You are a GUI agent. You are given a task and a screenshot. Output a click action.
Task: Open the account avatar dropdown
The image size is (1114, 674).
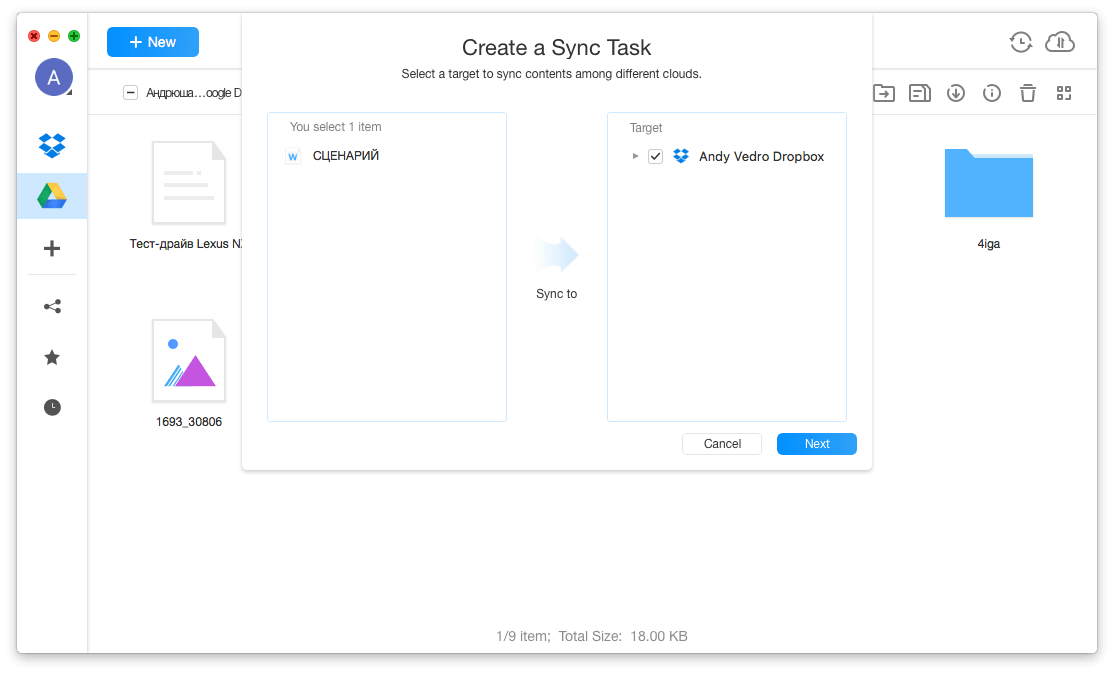point(54,77)
